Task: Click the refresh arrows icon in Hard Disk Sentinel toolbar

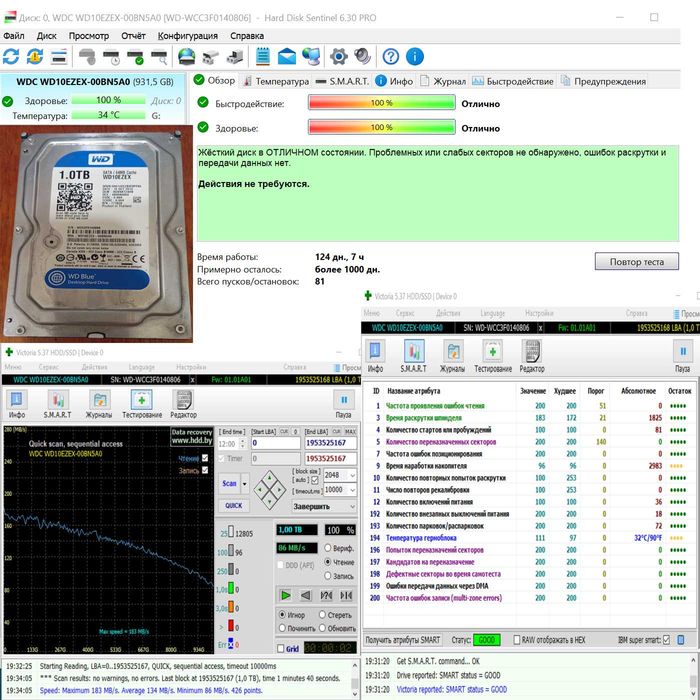Action: (11, 57)
